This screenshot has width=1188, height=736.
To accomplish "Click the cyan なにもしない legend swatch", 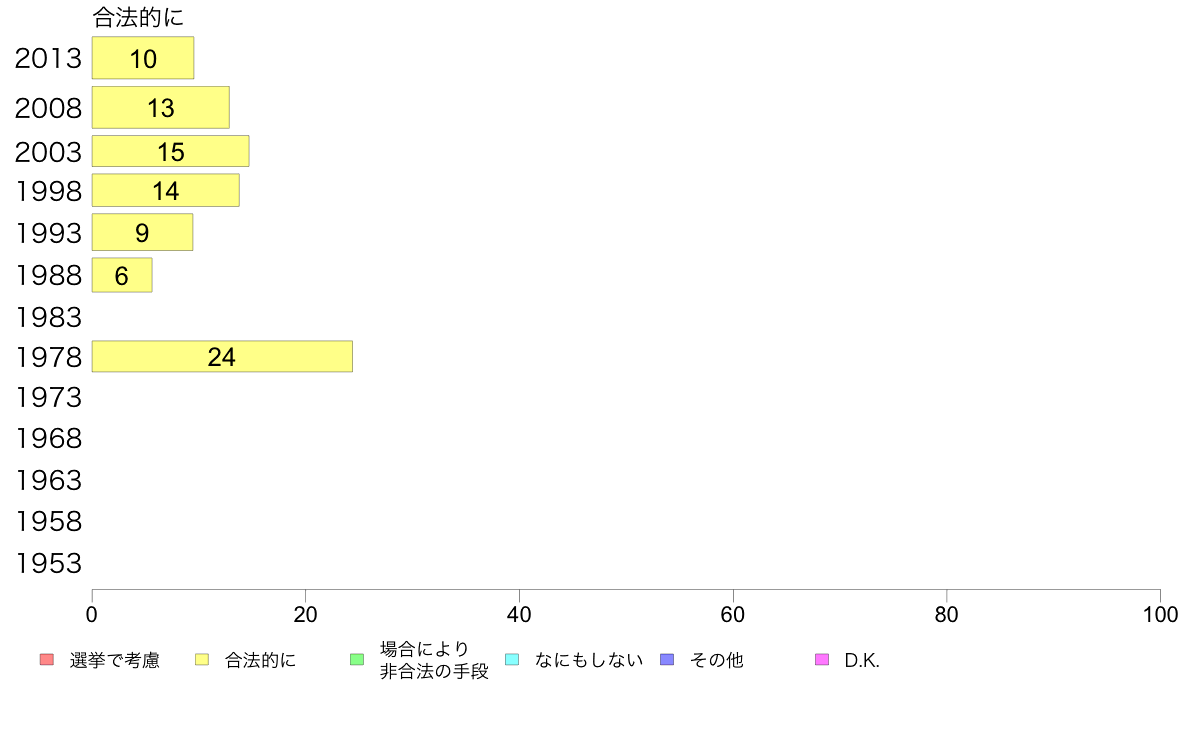I will (x=512, y=659).
